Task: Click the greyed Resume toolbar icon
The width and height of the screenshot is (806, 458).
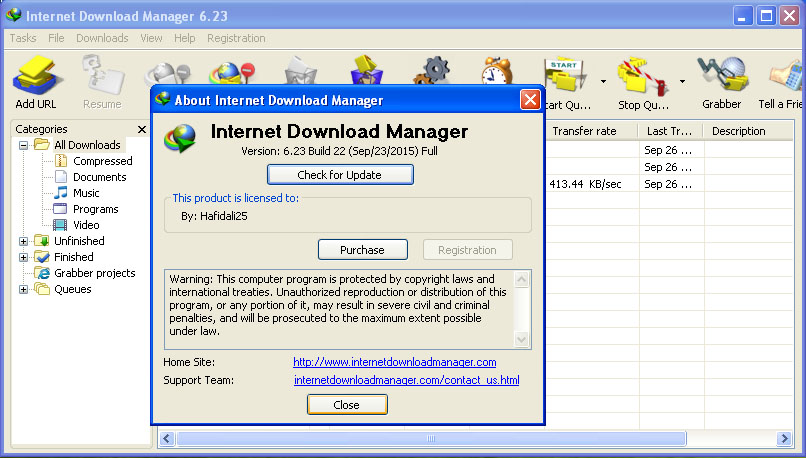Action: [x=103, y=75]
